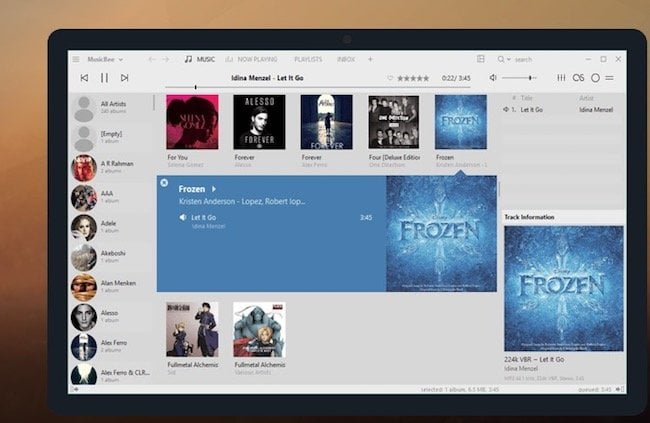Viewport: 650px width, 423px height.
Task: Select artist Alan Menken
Action: tap(111, 287)
